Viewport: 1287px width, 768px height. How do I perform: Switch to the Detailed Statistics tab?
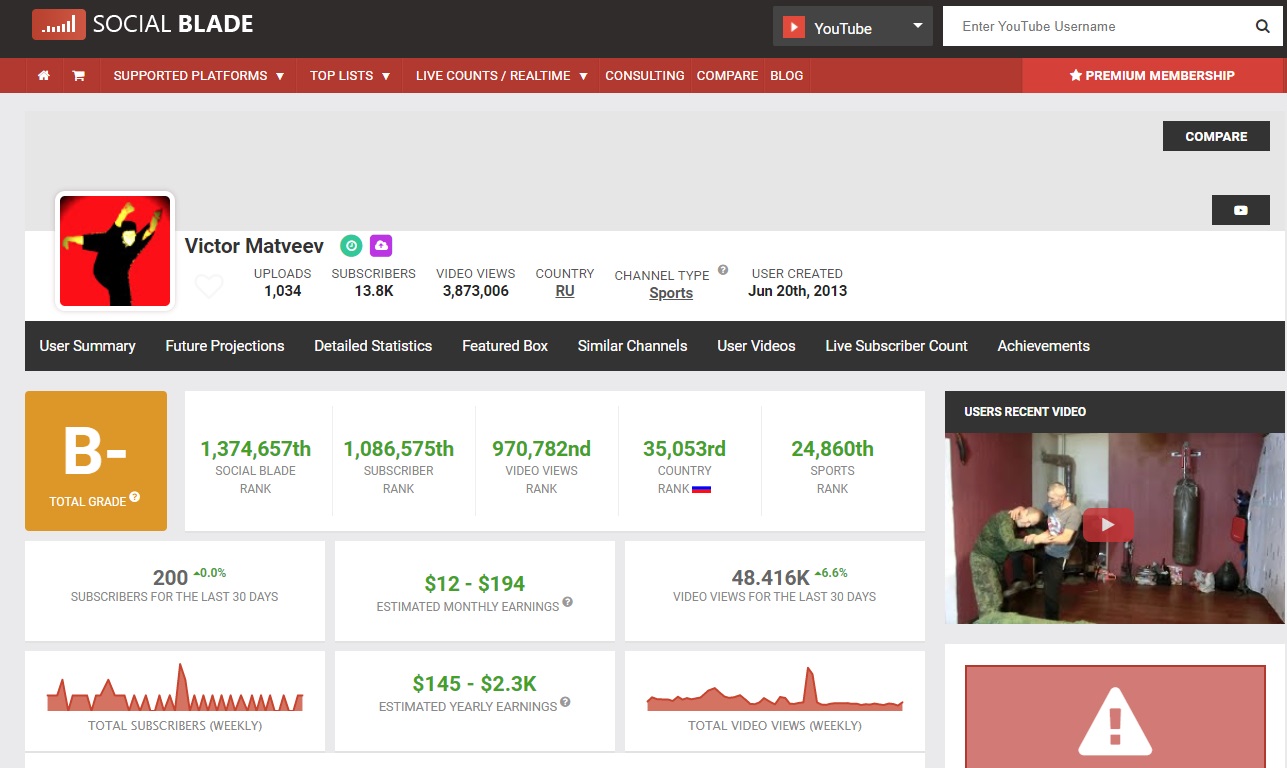click(x=373, y=346)
